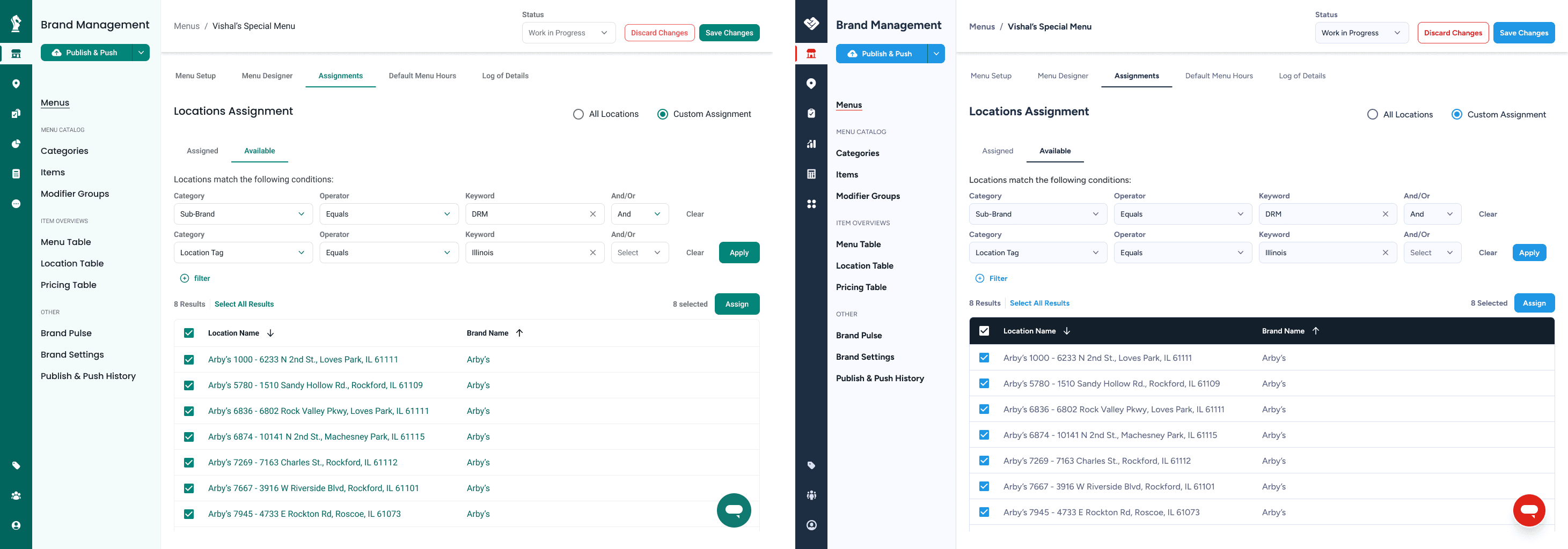Open the Location Tag category dropdown in the blue theme
The image size is (1568, 549).
click(1038, 253)
